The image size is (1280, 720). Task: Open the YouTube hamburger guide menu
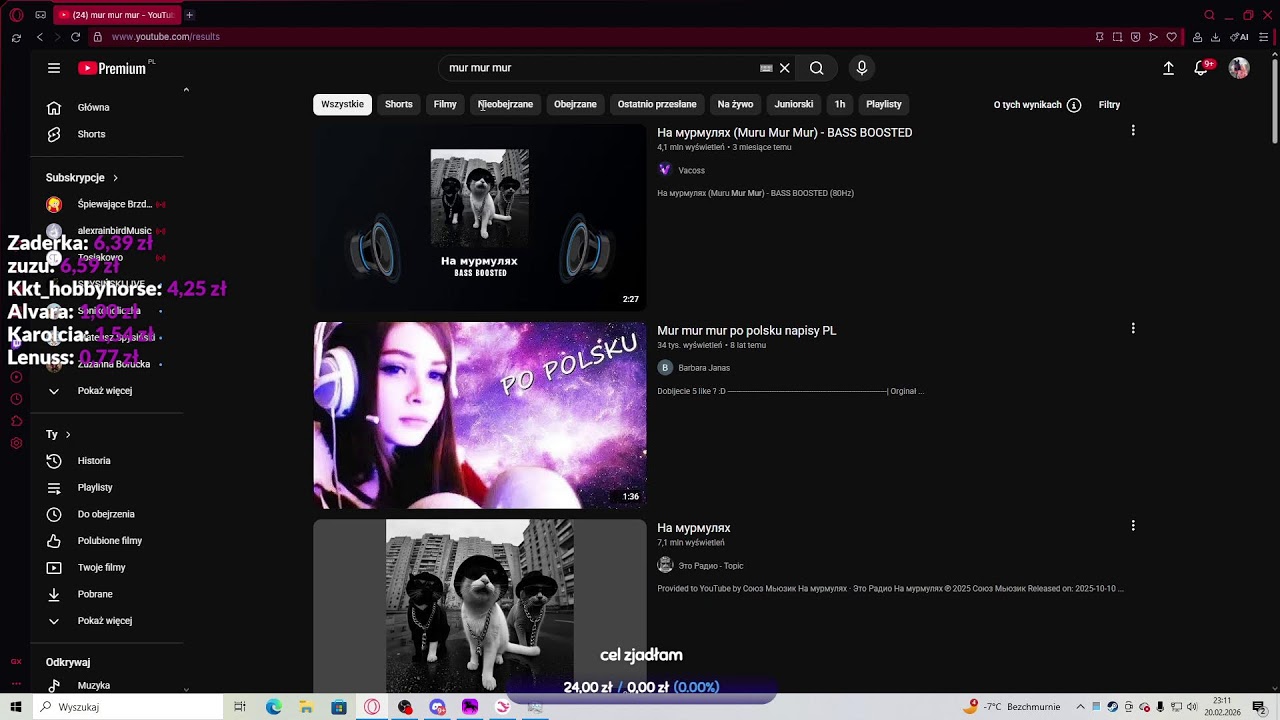click(54, 68)
